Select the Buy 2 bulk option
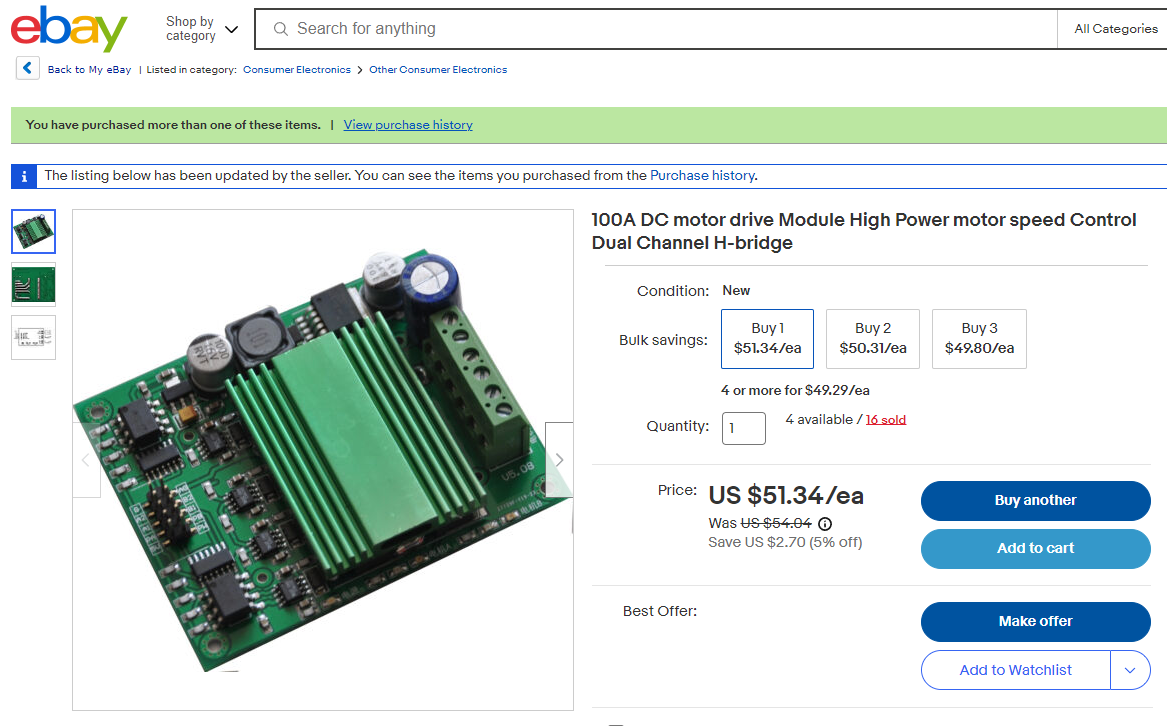Viewport: 1167px width, 726px height. (x=873, y=339)
